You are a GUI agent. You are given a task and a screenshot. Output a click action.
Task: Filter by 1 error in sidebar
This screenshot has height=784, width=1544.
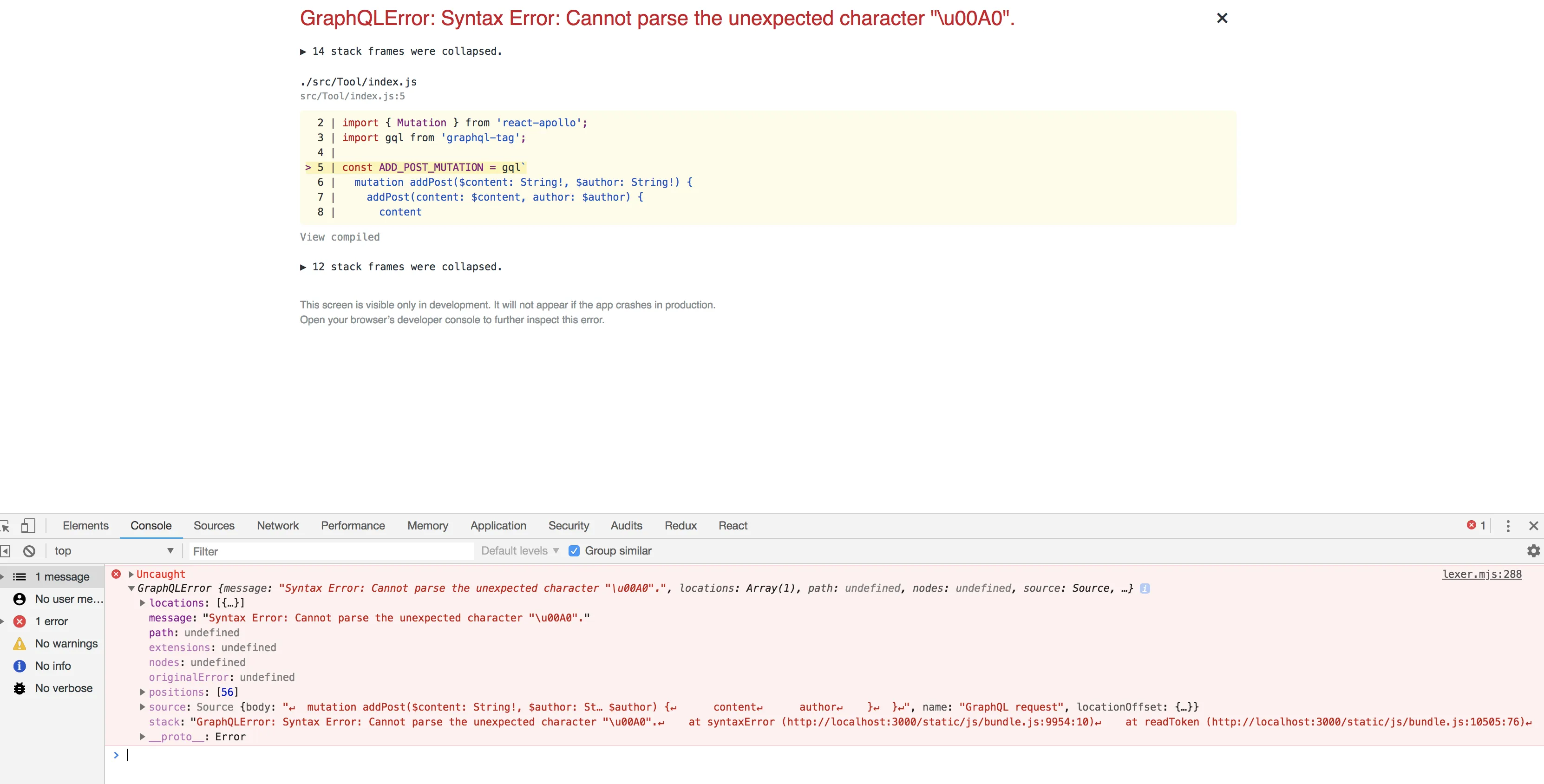[51, 621]
